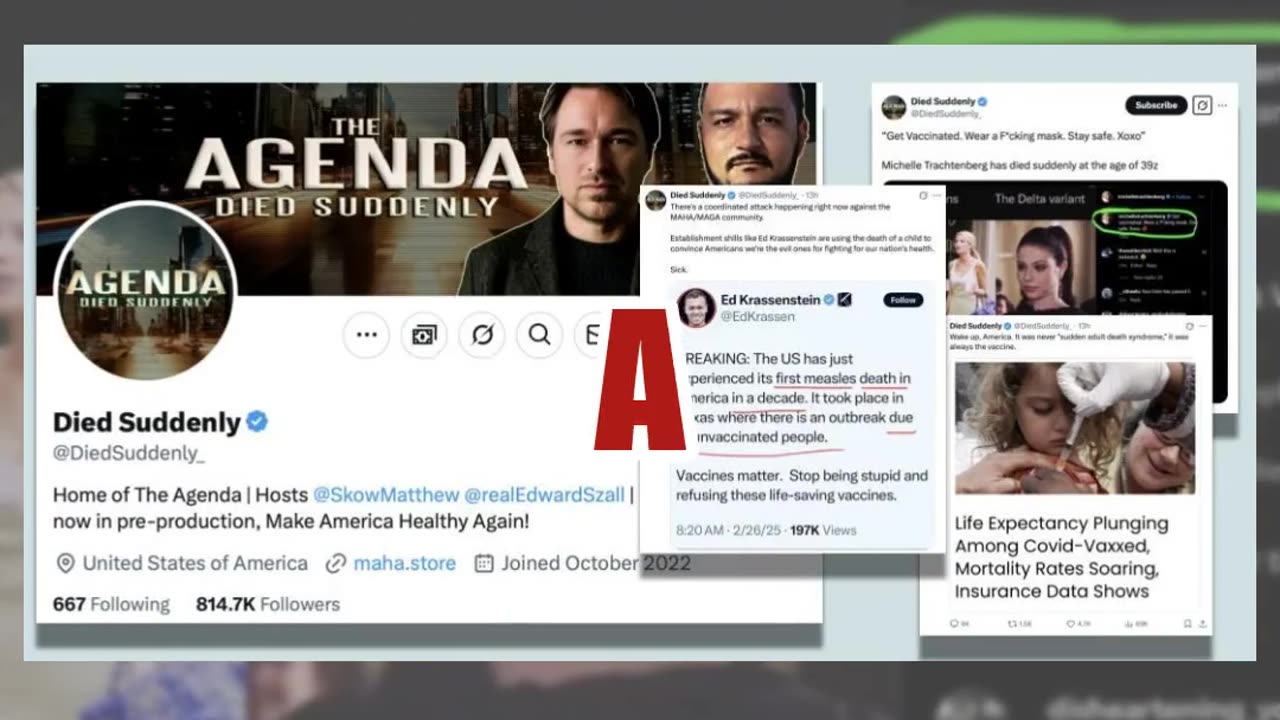This screenshot has width=1280, height=720.
Task: Click Ed Krassenstein's avatar photo
Action: pyautogui.click(x=696, y=307)
